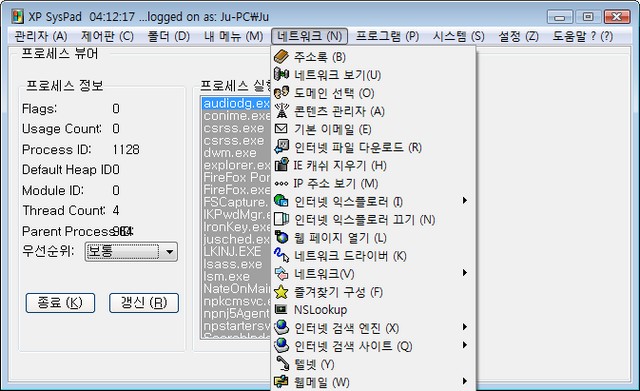Select FireFox.exe in the process list
This screenshot has width=640, height=391.
point(236,190)
